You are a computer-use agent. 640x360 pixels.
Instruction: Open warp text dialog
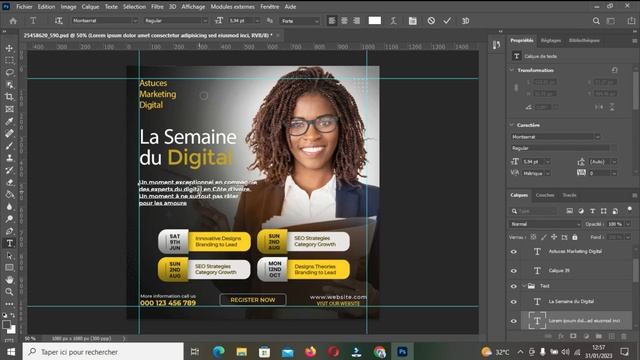(x=393, y=21)
